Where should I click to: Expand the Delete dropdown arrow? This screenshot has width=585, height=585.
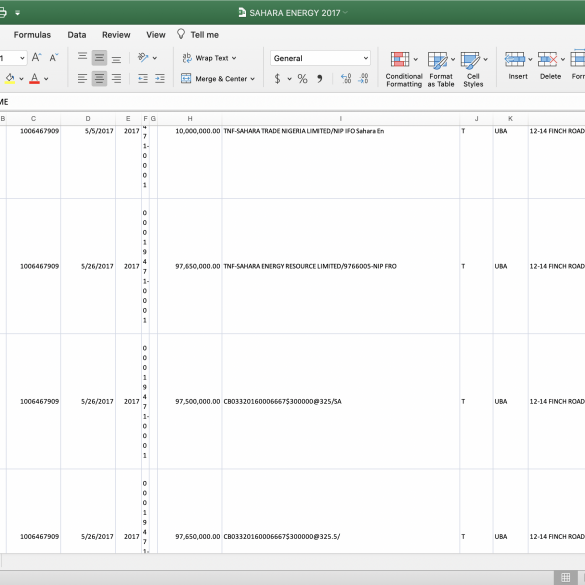click(563, 59)
